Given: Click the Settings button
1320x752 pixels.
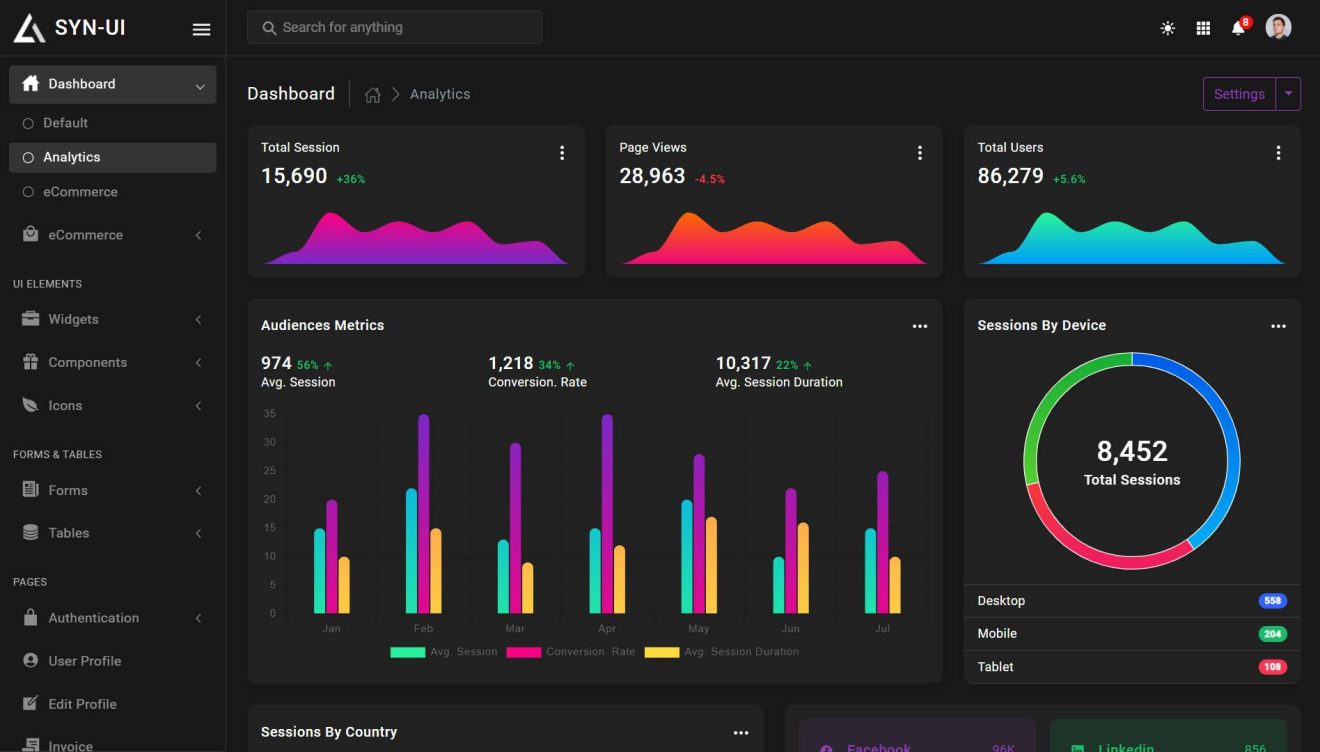Looking at the screenshot, I should 1238,93.
